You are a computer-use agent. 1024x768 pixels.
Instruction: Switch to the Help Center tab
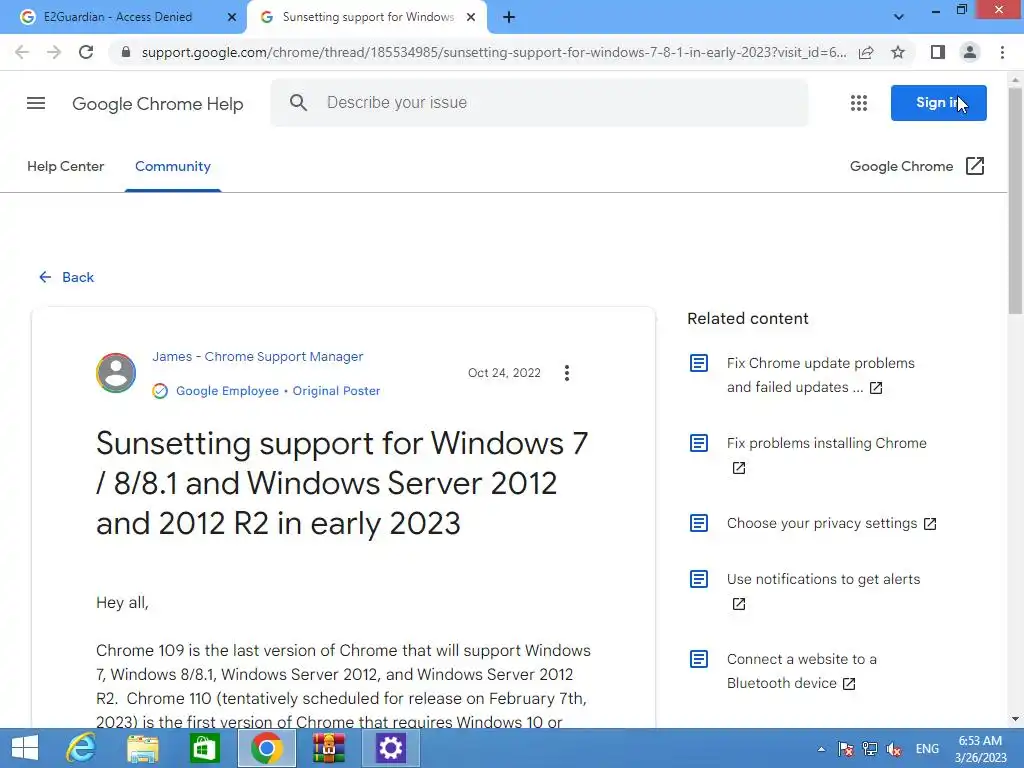click(65, 167)
